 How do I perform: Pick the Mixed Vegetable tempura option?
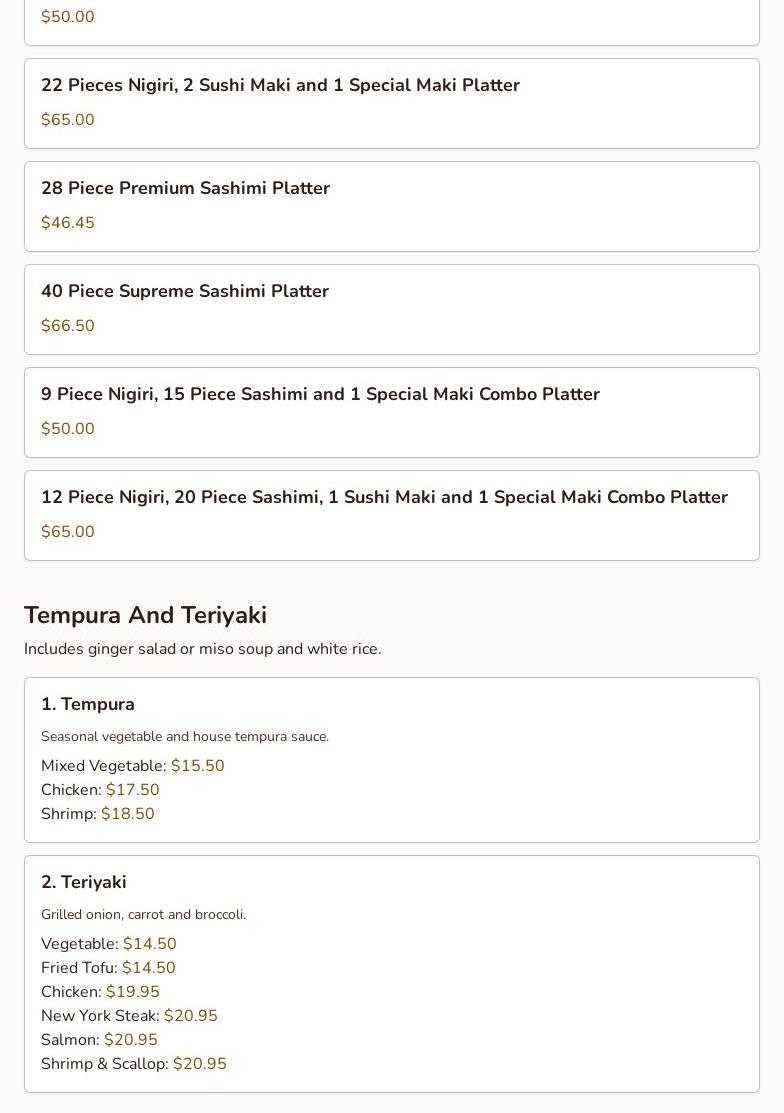click(x=132, y=766)
